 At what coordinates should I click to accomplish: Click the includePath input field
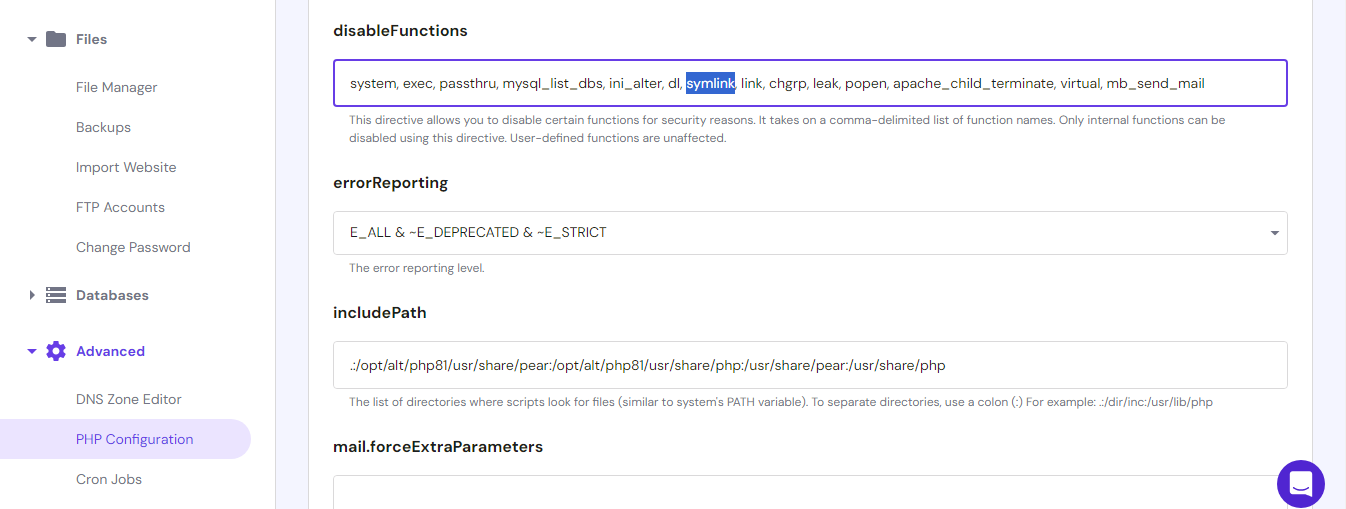click(1100, 365)
